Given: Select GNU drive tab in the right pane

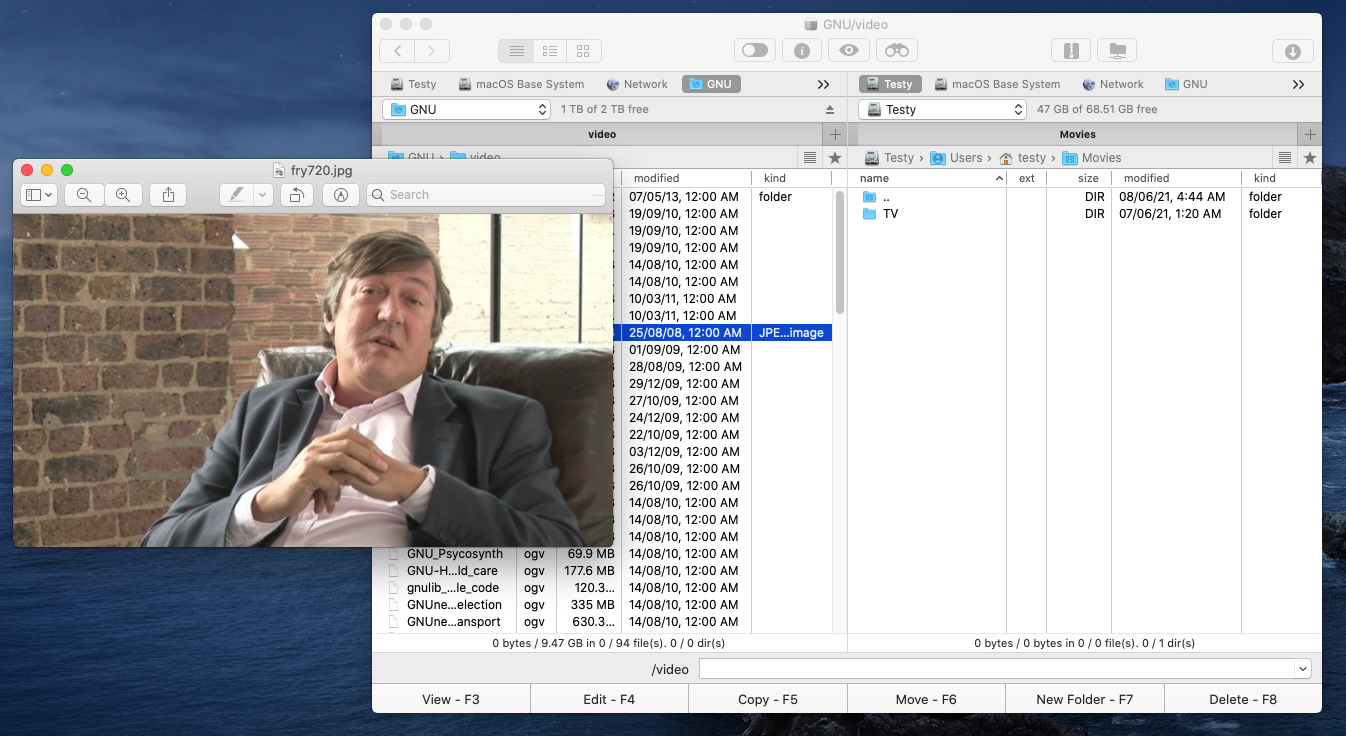Looking at the screenshot, I should 1187,84.
